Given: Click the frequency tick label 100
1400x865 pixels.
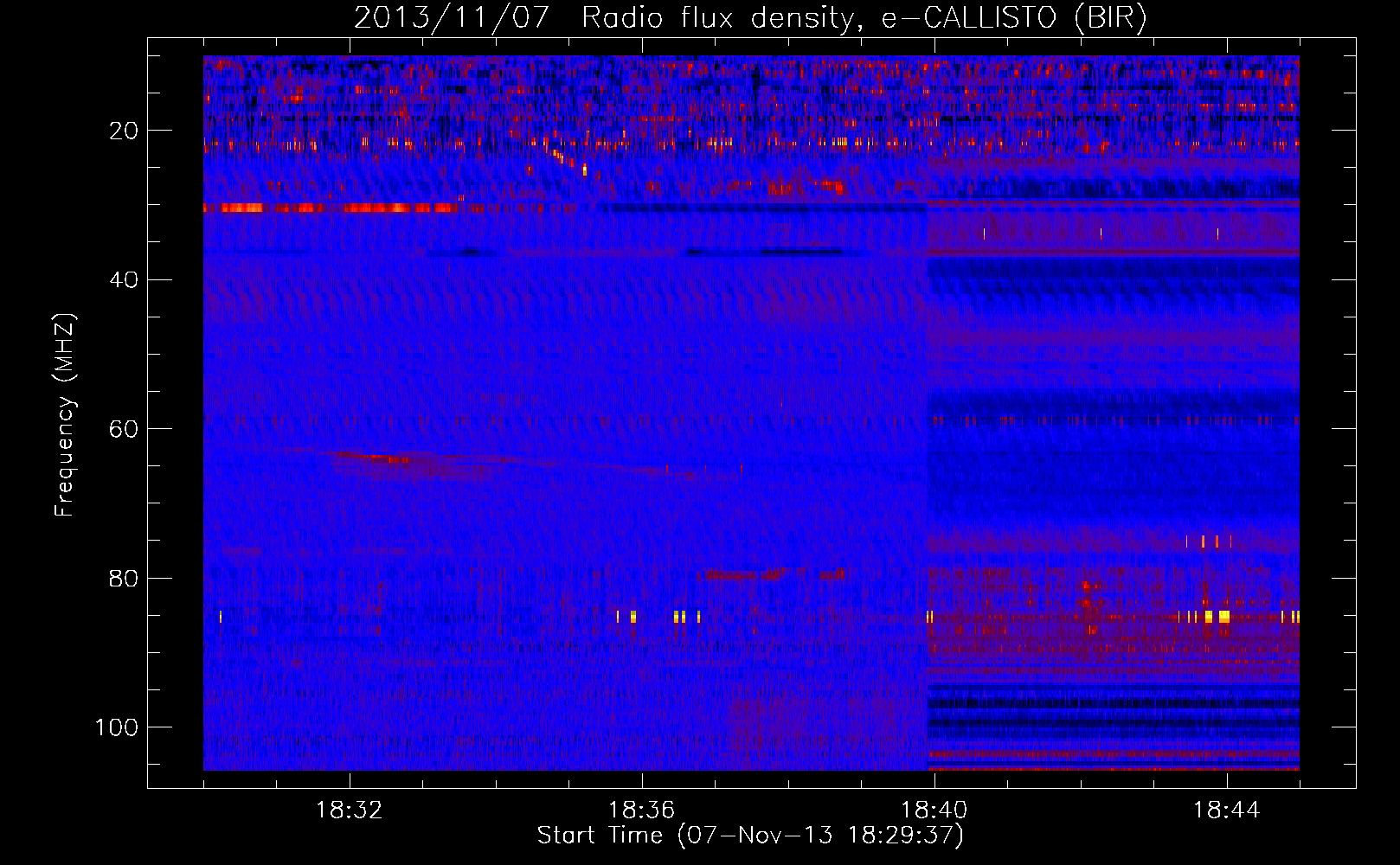Looking at the screenshot, I should tap(117, 727).
